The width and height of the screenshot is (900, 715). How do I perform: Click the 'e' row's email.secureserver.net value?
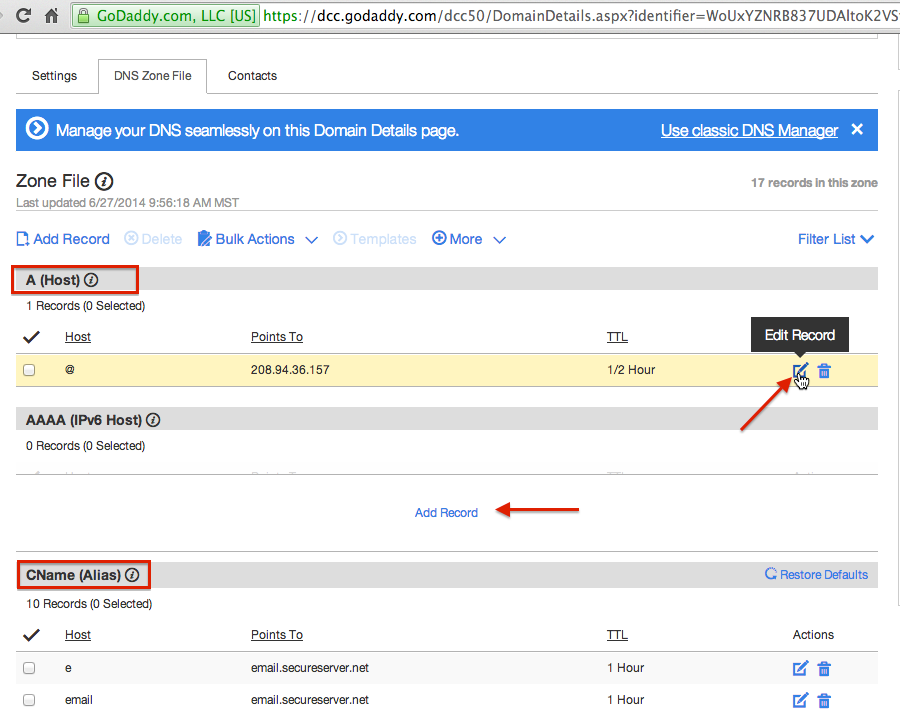310,668
